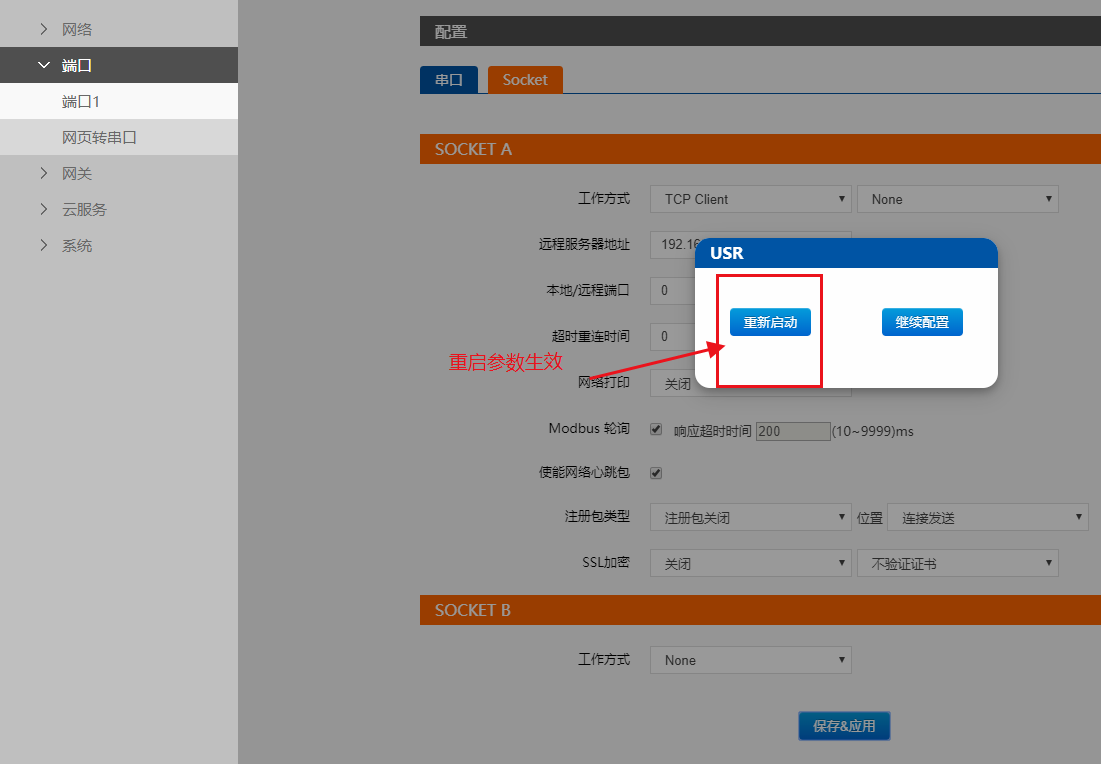Select 端口1 in the sidebar
Screen dimensions: 1101x764
tap(81, 101)
